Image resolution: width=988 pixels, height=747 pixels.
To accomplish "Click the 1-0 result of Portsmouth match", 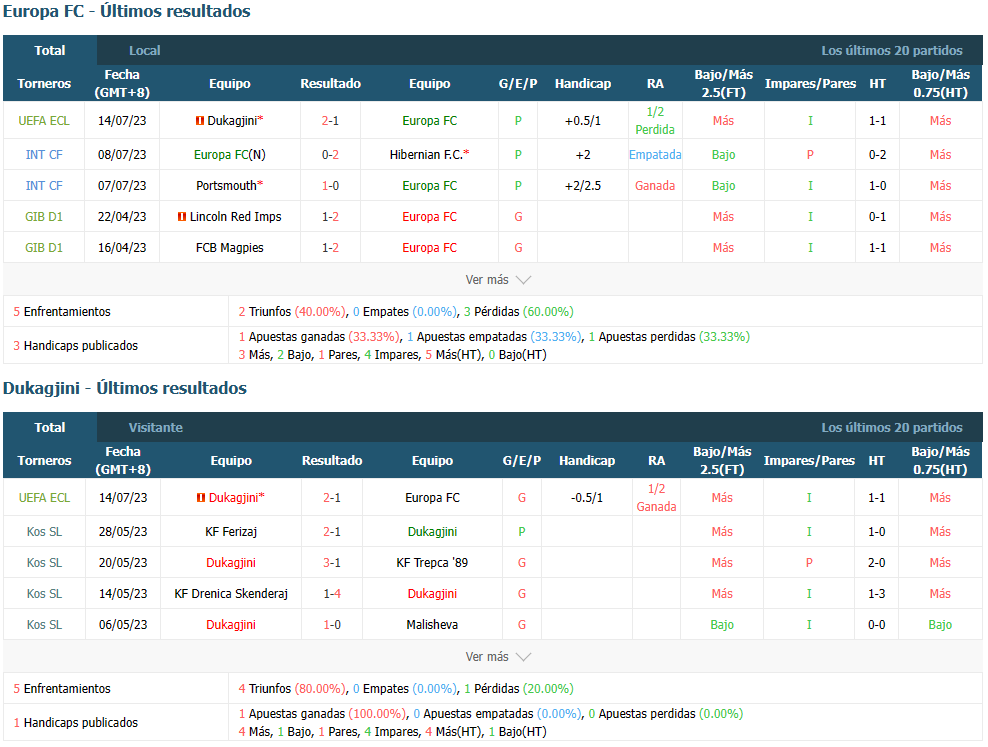I will pyautogui.click(x=330, y=186).
